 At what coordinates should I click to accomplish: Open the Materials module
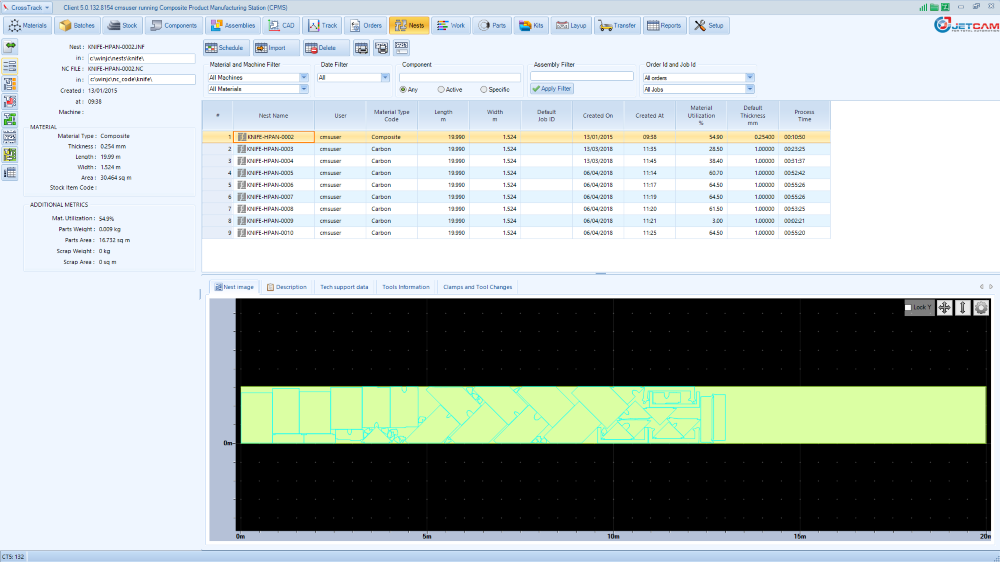pyautogui.click(x=29, y=25)
